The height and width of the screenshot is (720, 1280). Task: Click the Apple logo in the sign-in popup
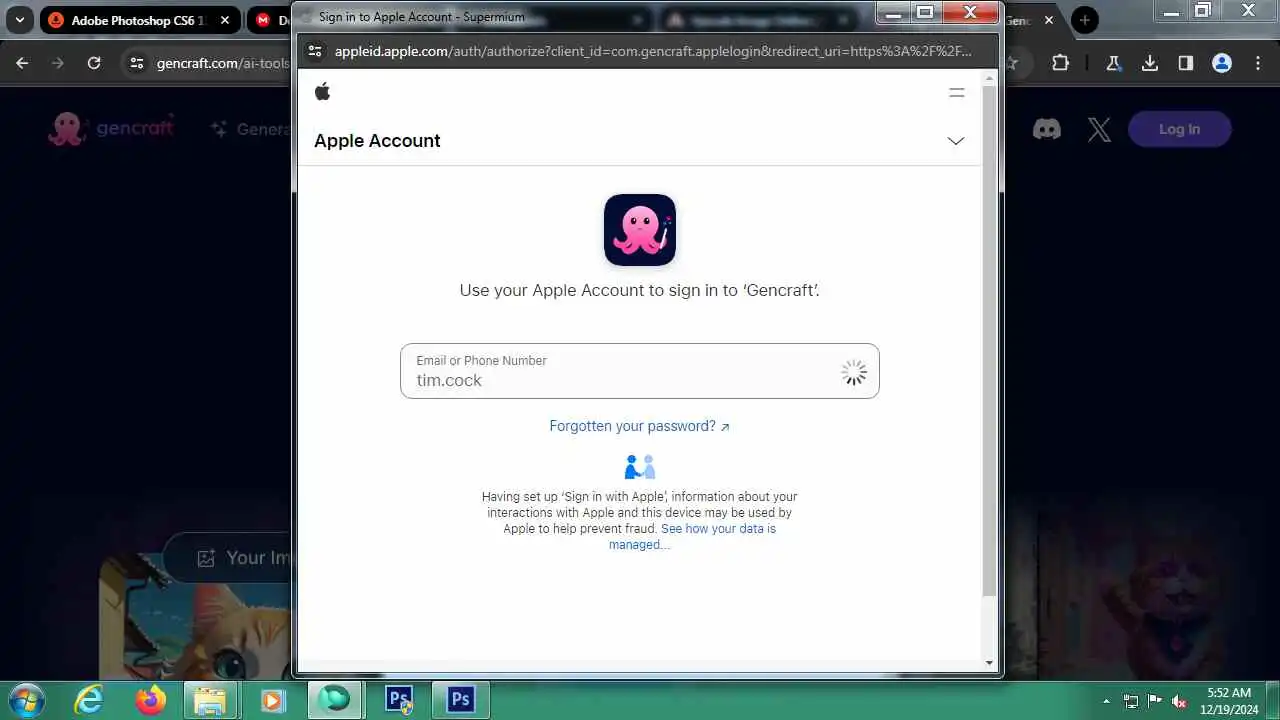tap(322, 92)
